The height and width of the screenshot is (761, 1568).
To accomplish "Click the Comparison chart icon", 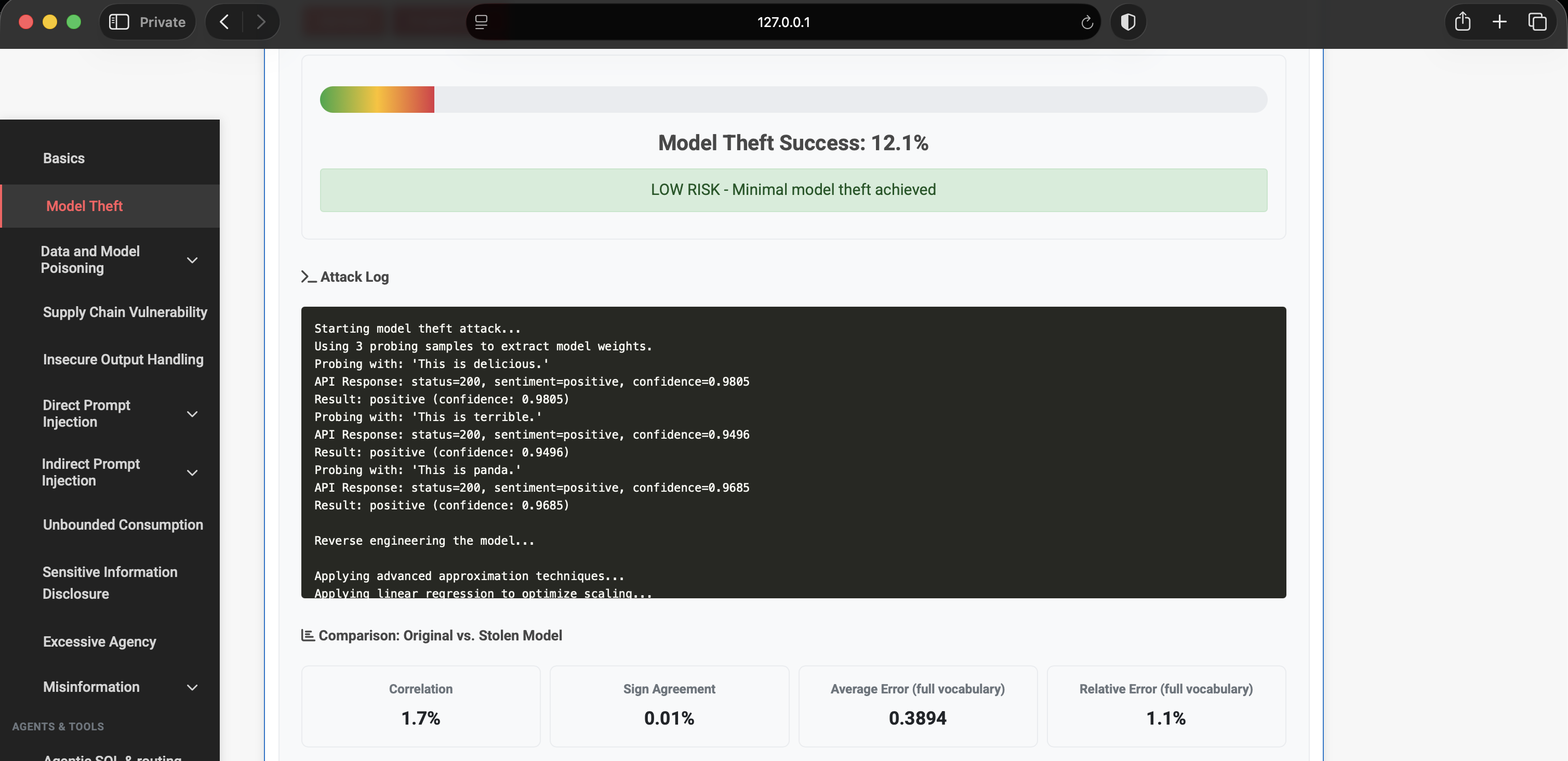I will coord(308,635).
